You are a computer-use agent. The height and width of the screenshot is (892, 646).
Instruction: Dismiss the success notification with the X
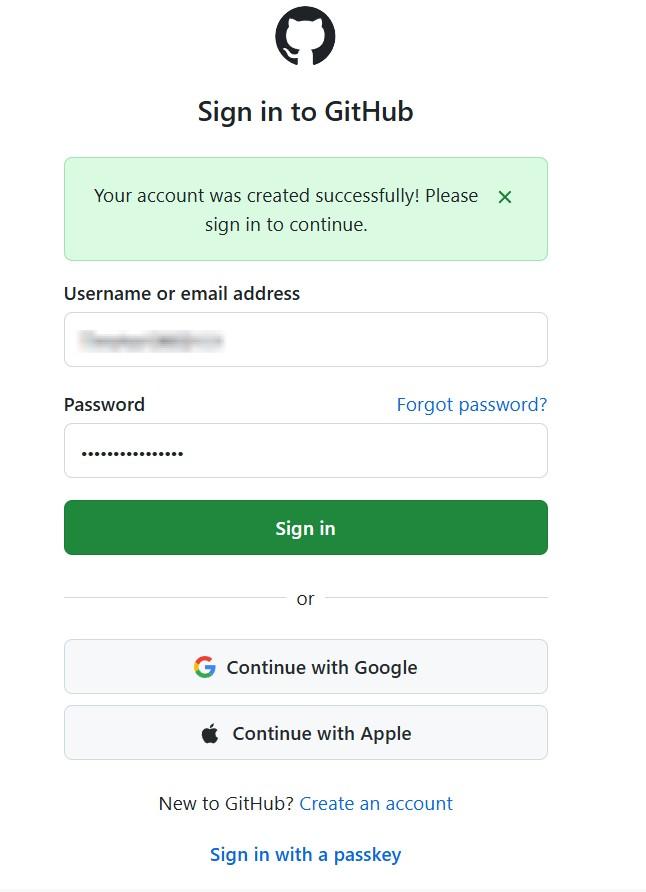click(x=505, y=197)
